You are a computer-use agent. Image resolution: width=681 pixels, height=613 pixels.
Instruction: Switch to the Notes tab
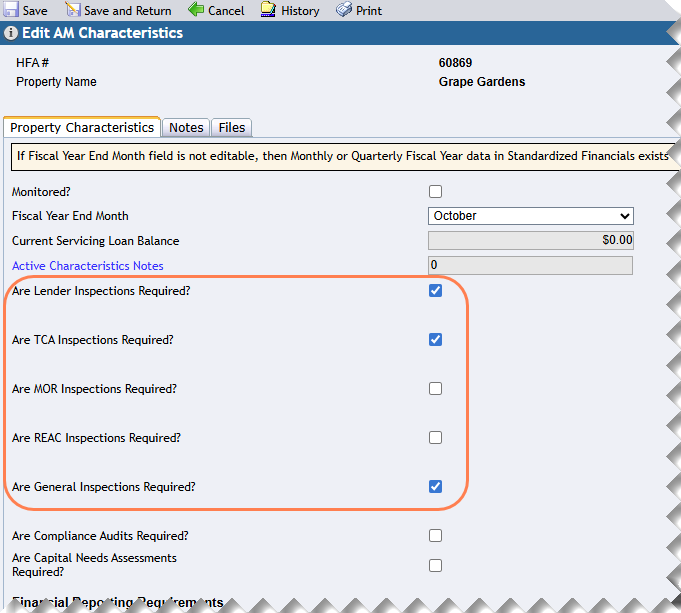coord(186,128)
